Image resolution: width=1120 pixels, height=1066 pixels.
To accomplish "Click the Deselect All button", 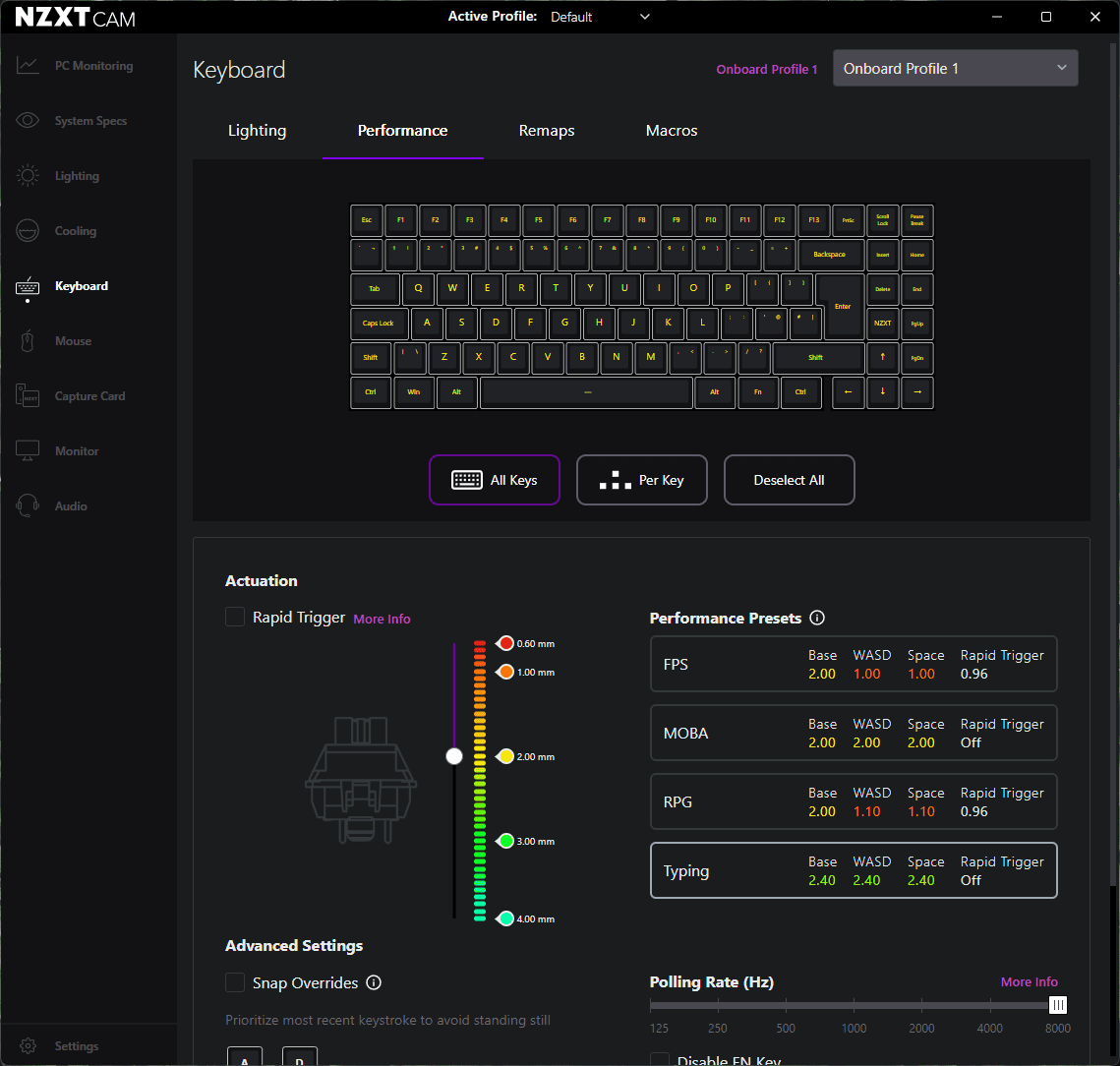I will [789, 480].
